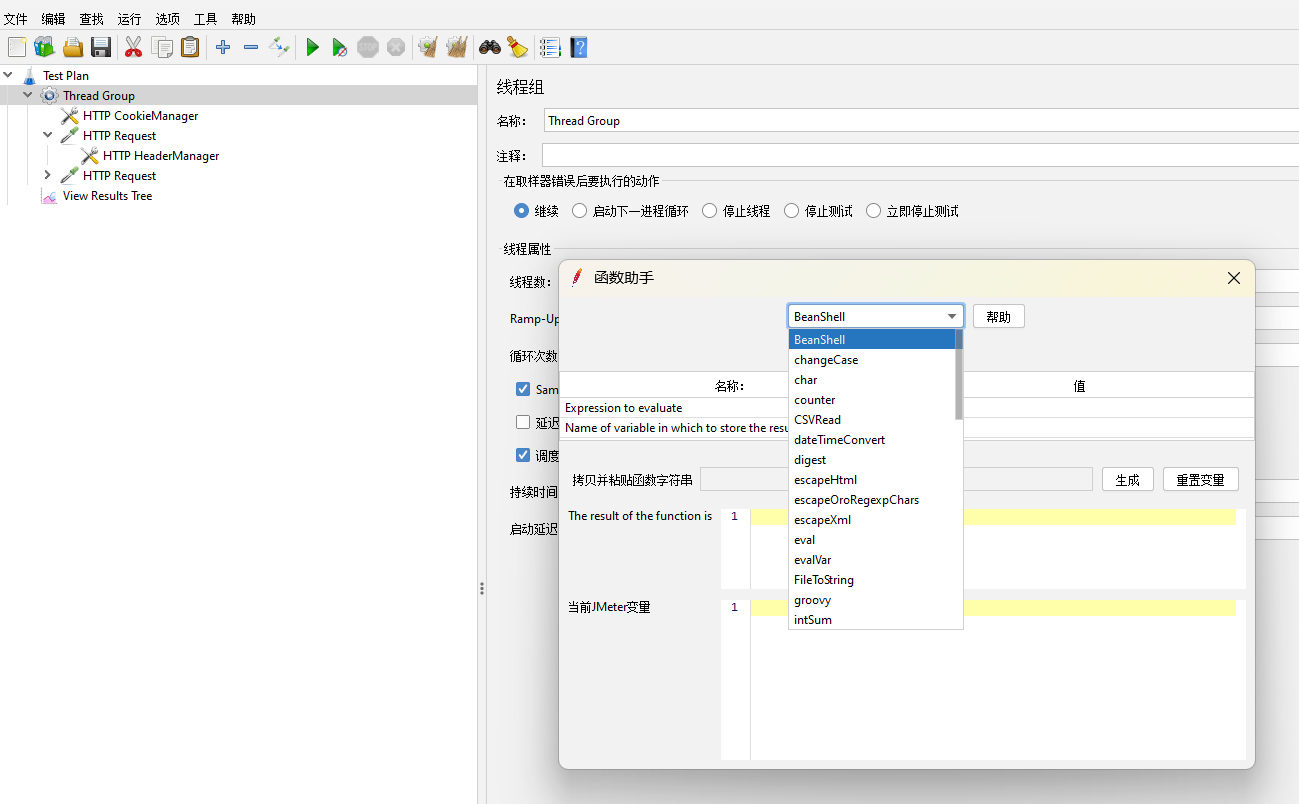Open the 文件 menu
1299x804 pixels.
(15, 19)
